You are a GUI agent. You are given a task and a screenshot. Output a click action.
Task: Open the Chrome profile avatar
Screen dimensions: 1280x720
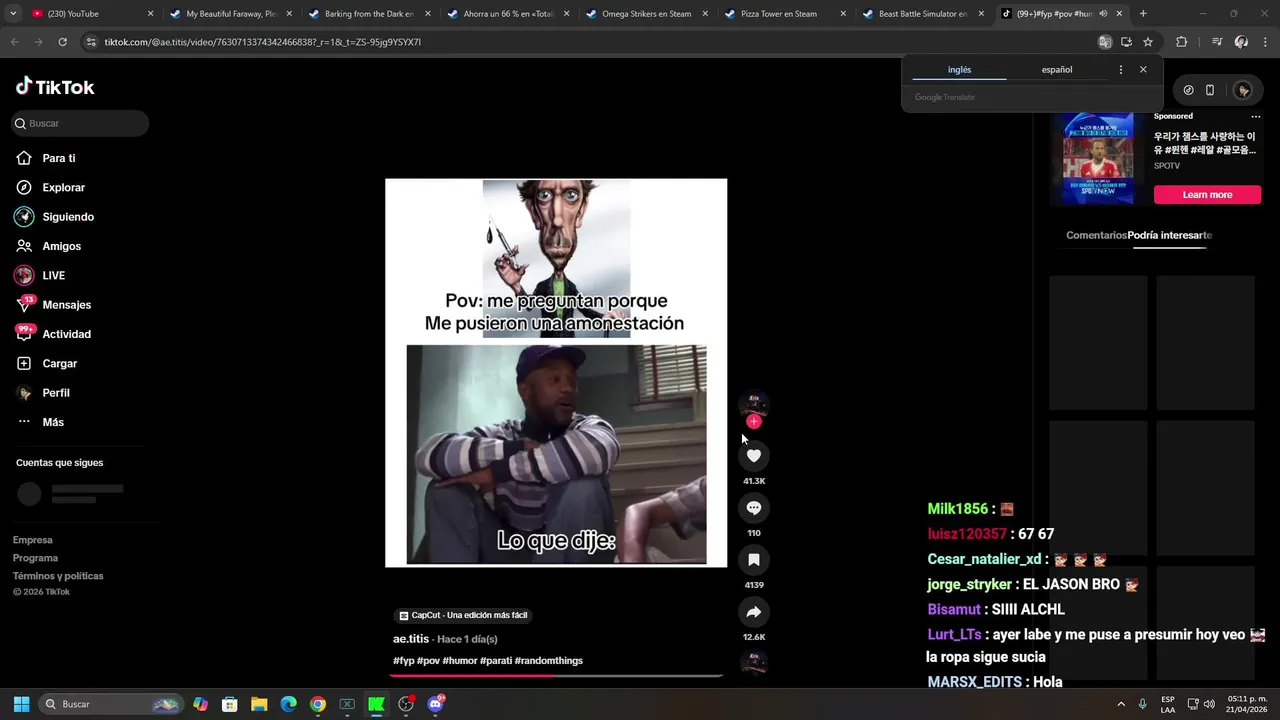pyautogui.click(x=1241, y=42)
